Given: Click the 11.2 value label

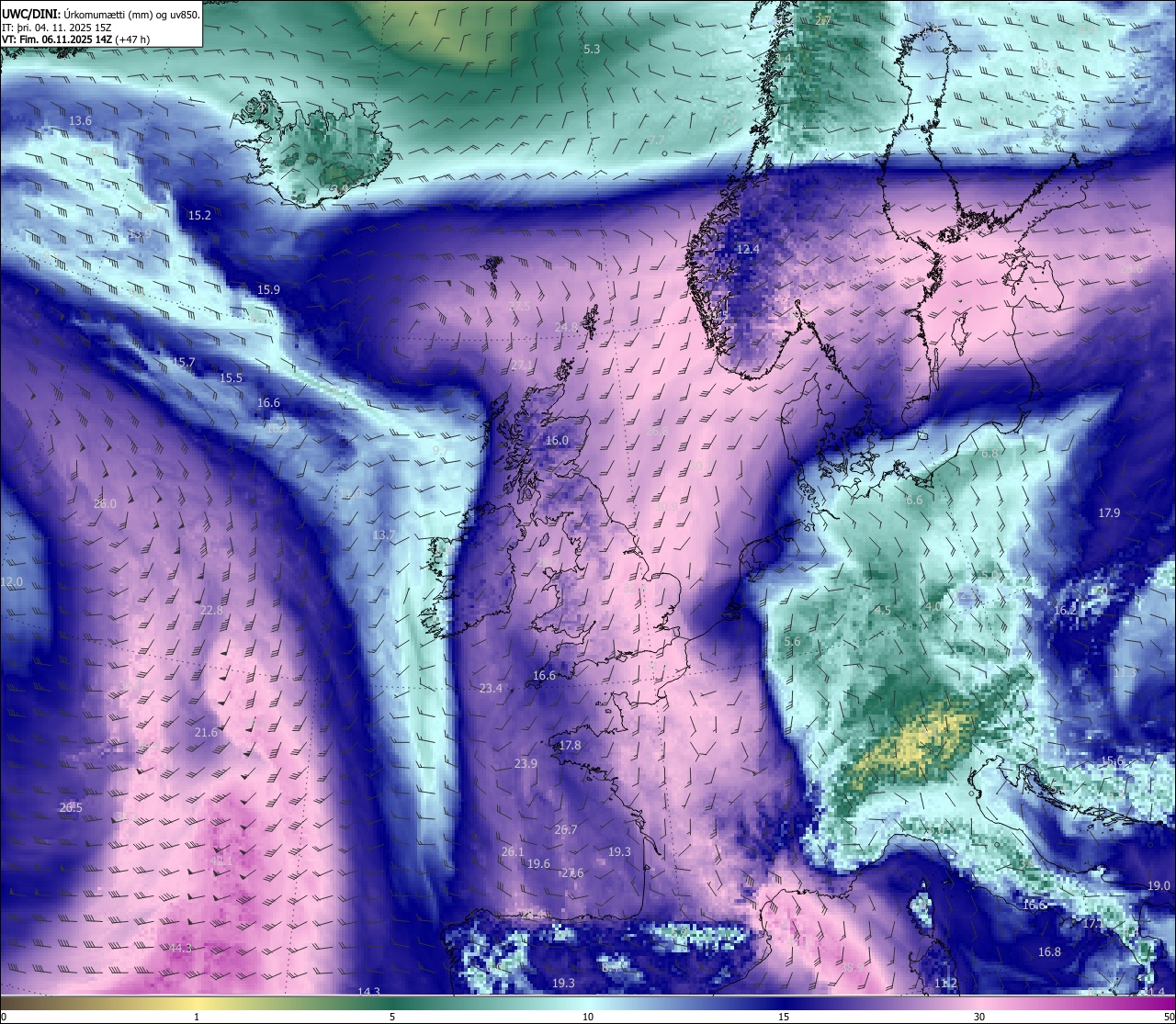Looking at the screenshot, I should click(945, 984).
